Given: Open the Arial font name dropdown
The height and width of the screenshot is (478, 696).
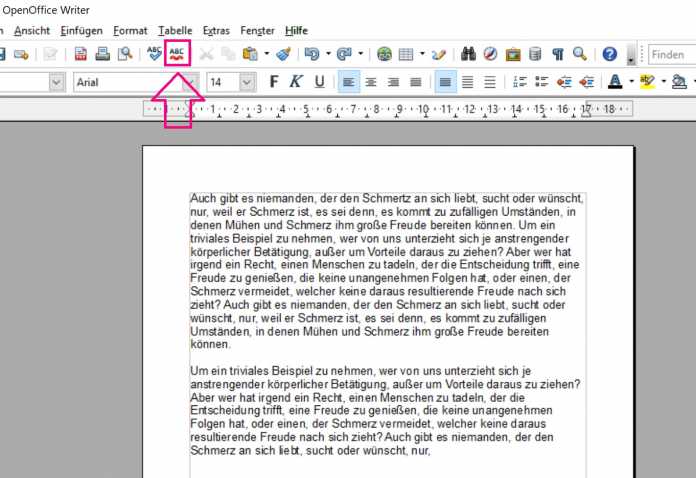Looking at the screenshot, I should (x=188, y=82).
